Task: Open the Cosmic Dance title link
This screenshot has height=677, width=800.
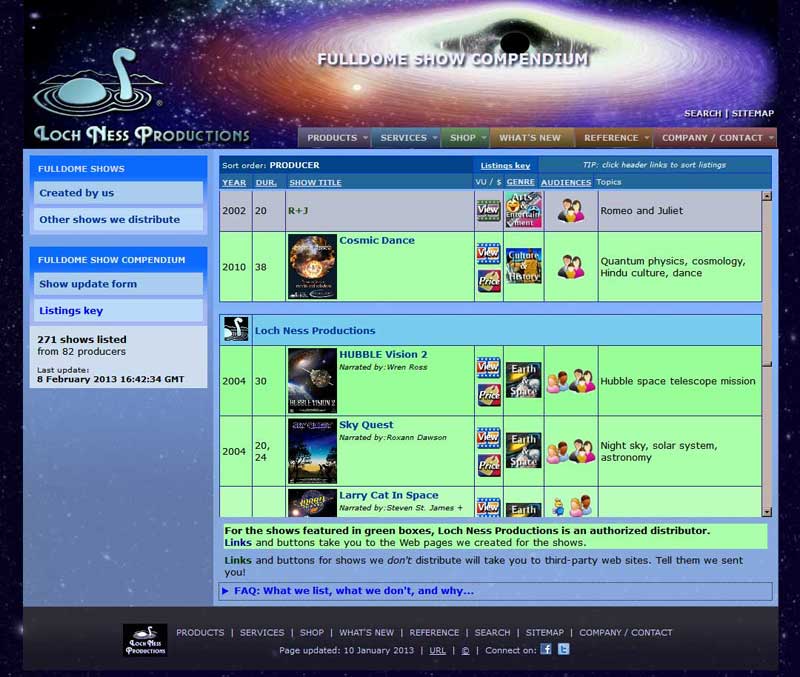Action: [377, 240]
